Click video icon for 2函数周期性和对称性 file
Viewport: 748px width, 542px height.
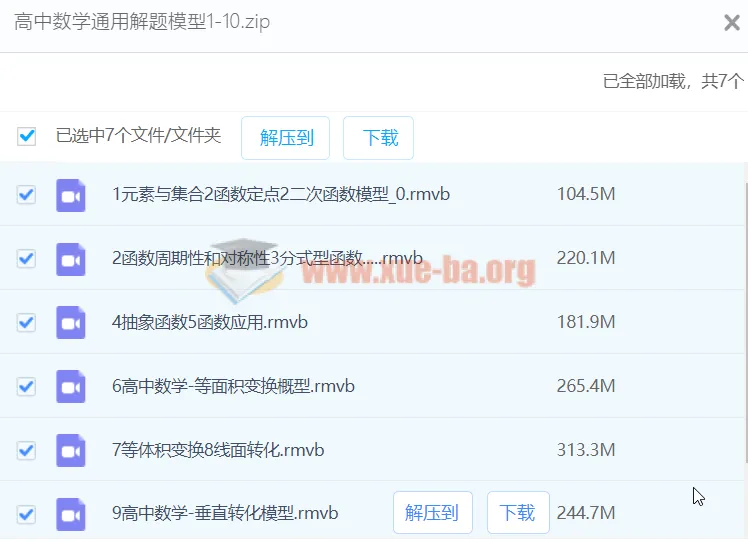(x=71, y=258)
